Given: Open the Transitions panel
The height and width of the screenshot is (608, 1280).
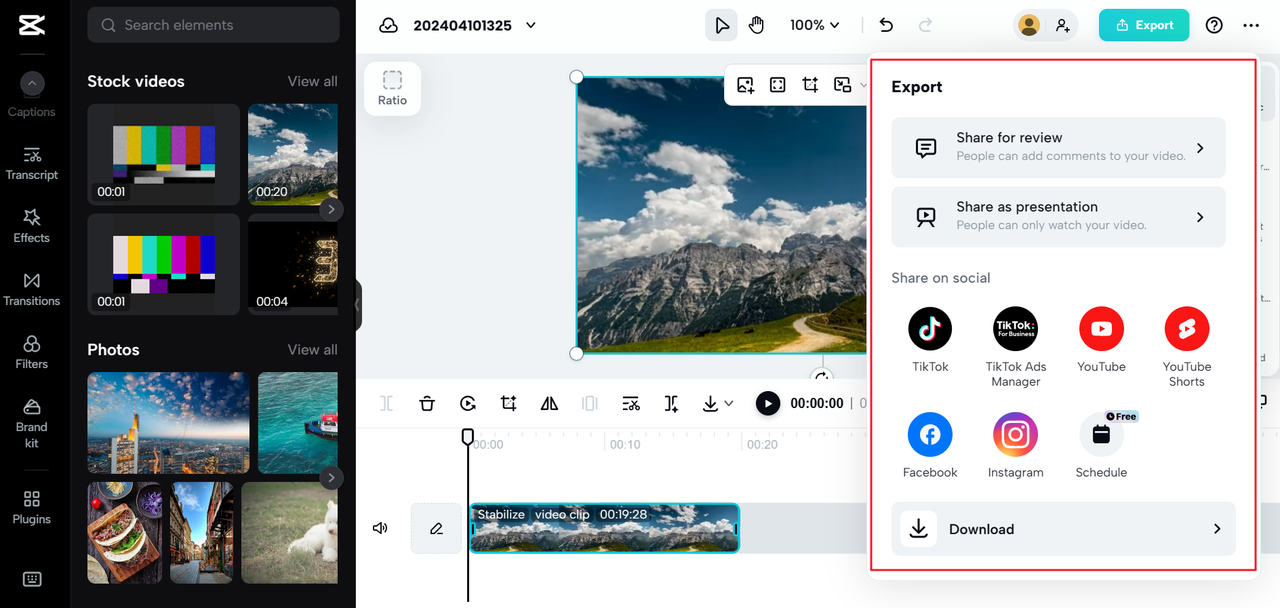Looking at the screenshot, I should point(31,290).
